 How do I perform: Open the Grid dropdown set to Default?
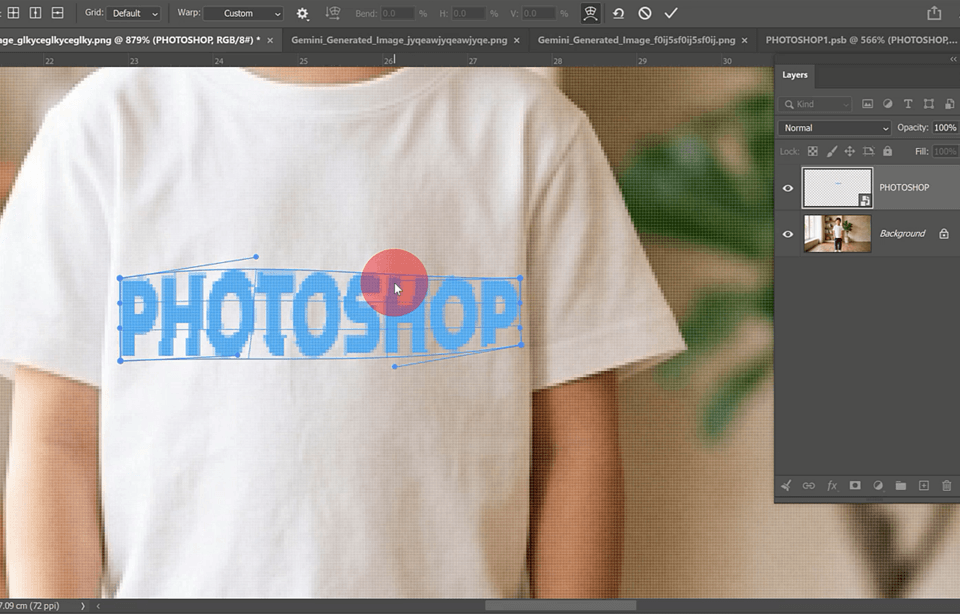(x=133, y=13)
